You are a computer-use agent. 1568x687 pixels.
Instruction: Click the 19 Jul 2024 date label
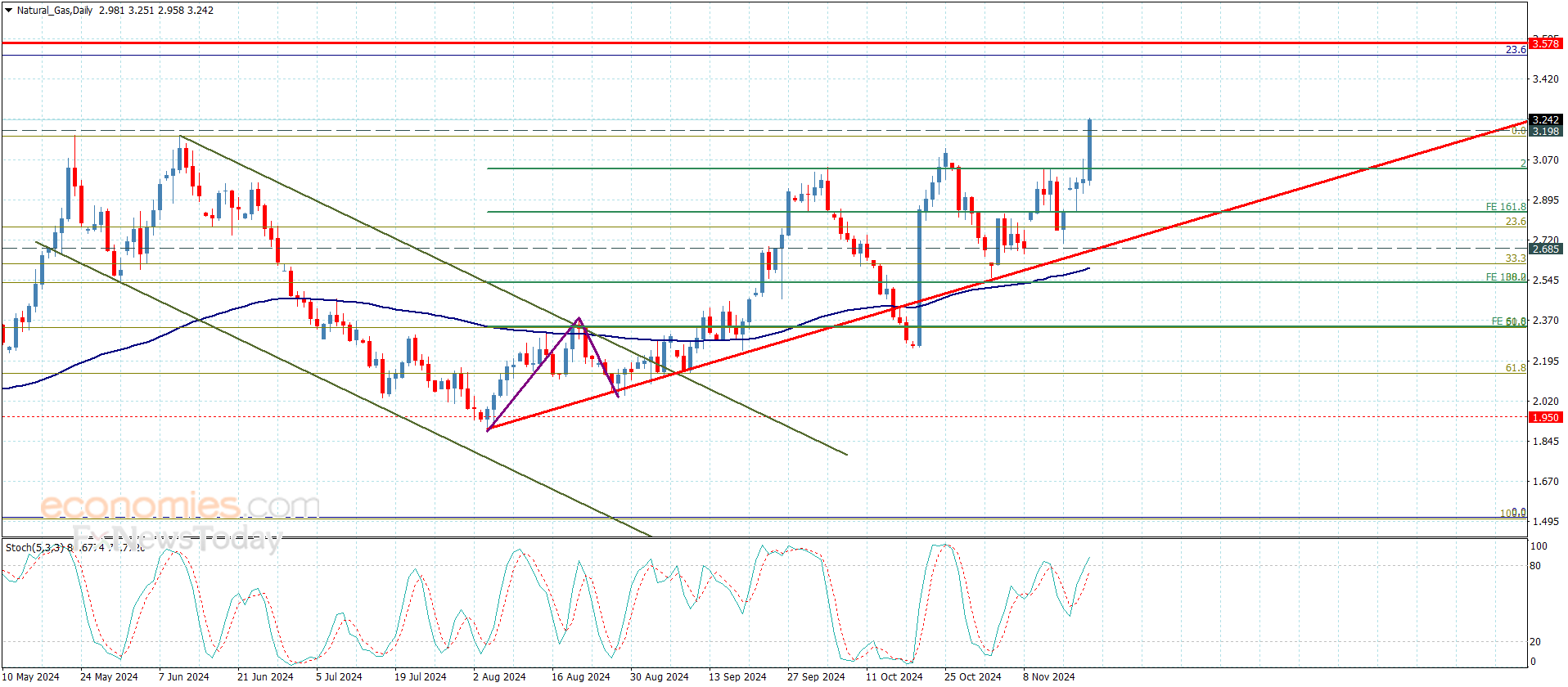click(420, 676)
